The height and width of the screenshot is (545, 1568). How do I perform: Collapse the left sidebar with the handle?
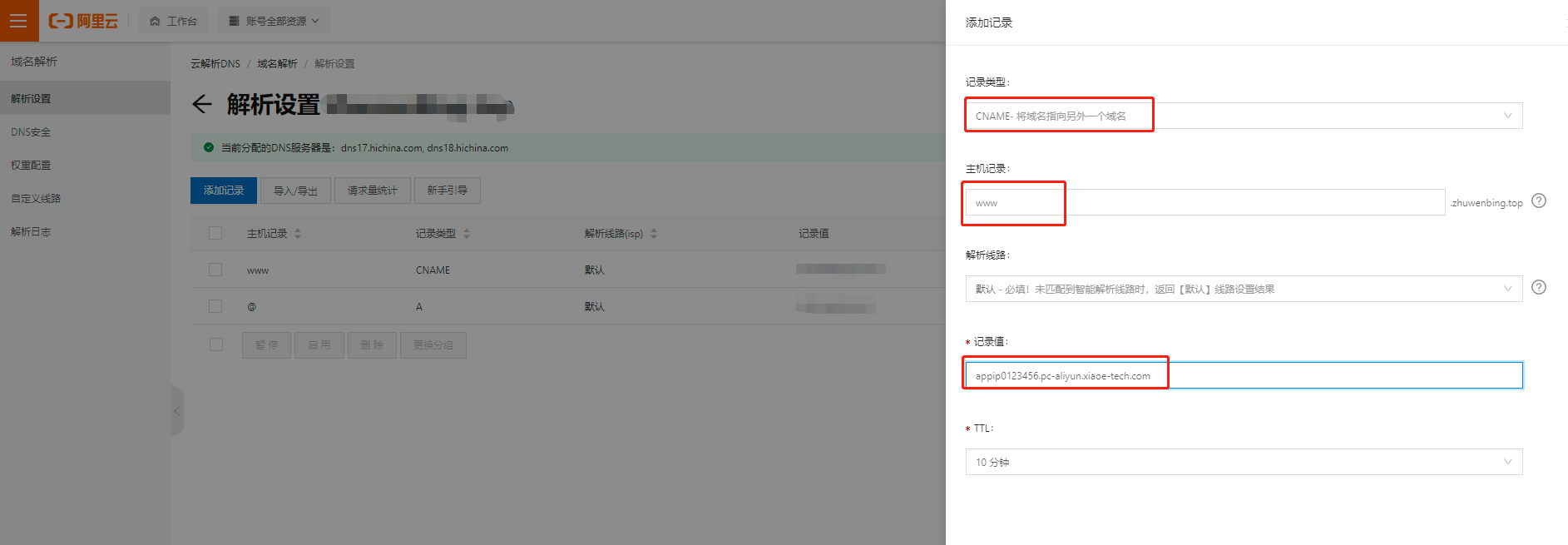coord(176,411)
